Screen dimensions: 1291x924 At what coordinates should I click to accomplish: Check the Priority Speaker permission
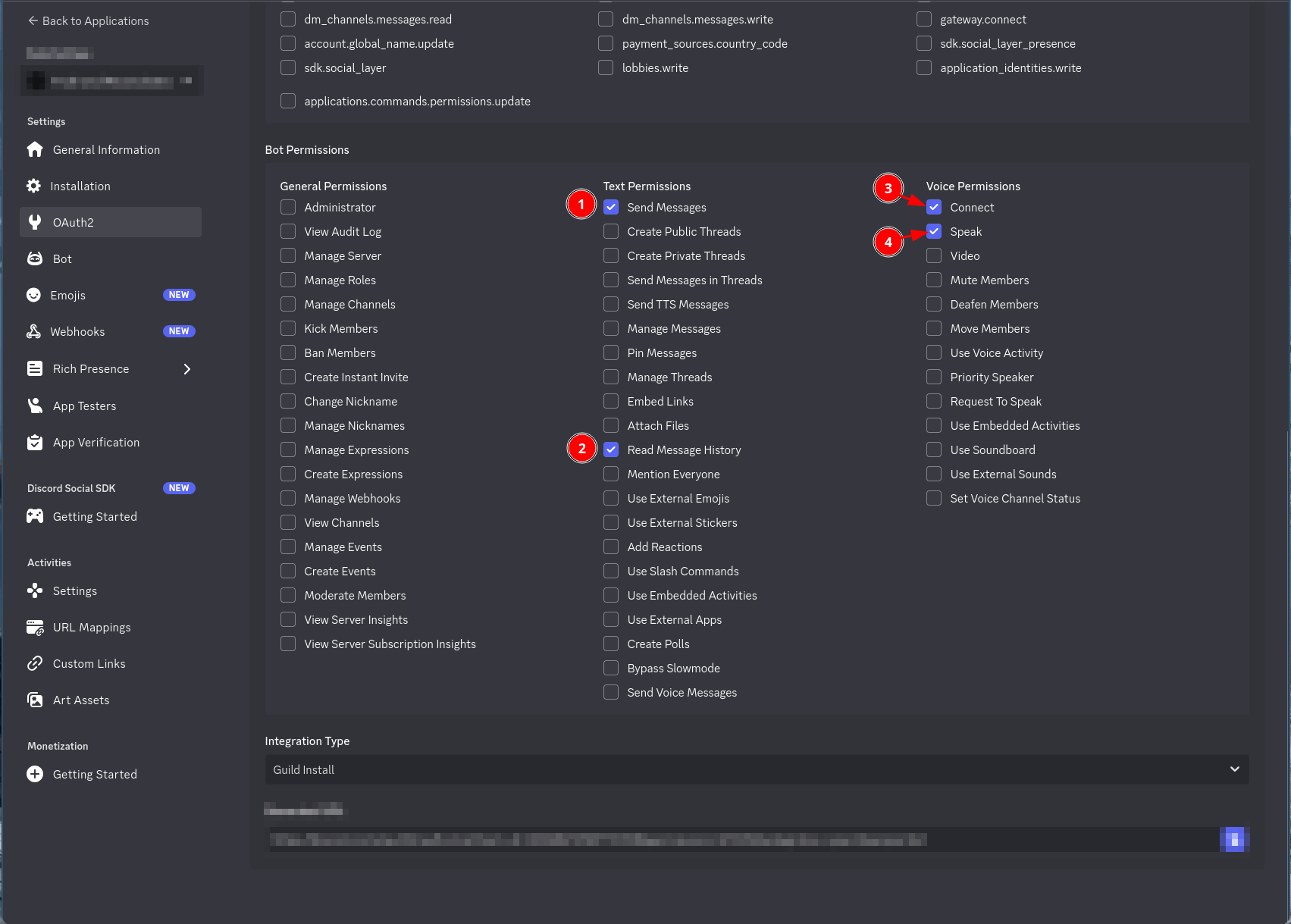coord(934,377)
